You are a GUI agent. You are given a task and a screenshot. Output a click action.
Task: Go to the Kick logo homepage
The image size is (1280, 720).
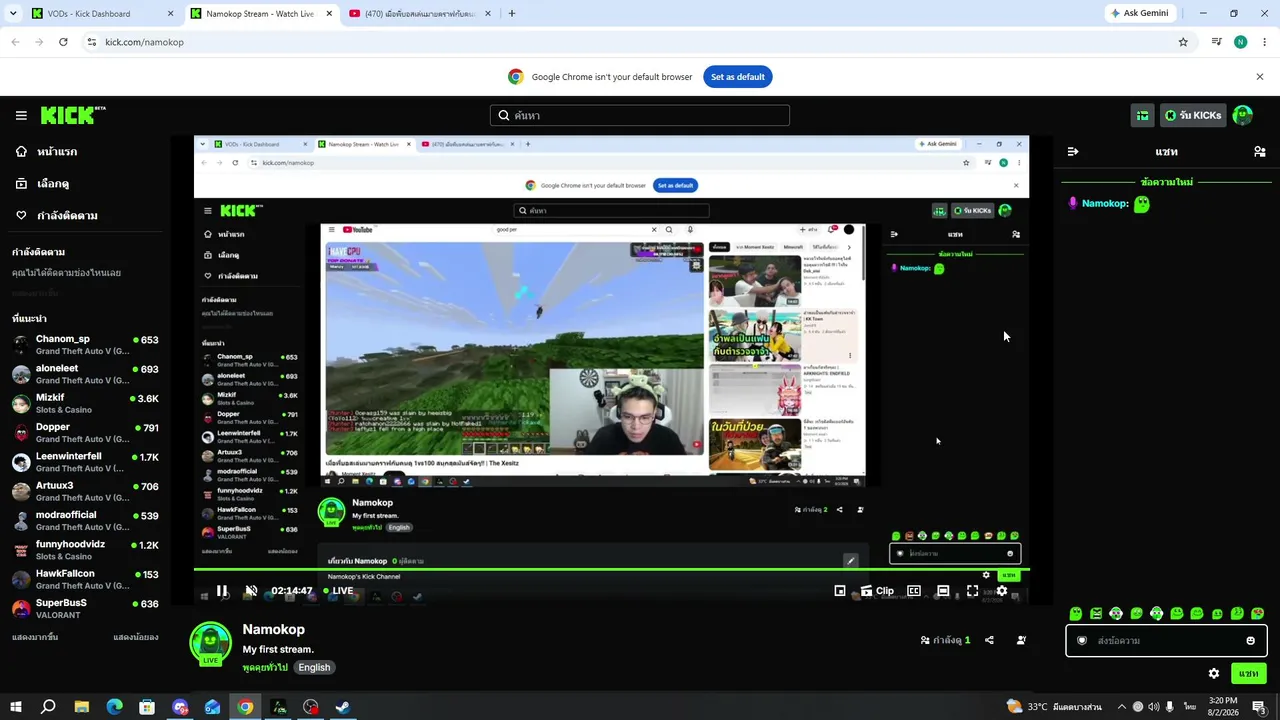click(73, 115)
